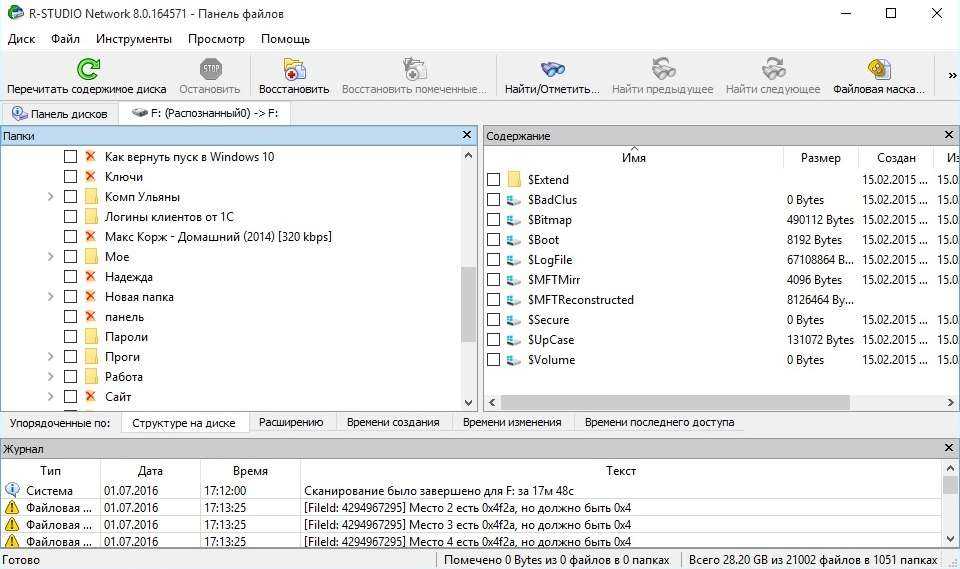Click the content pane horizontal scrollbar
Screen dimensions: 960x569
pos(675,402)
